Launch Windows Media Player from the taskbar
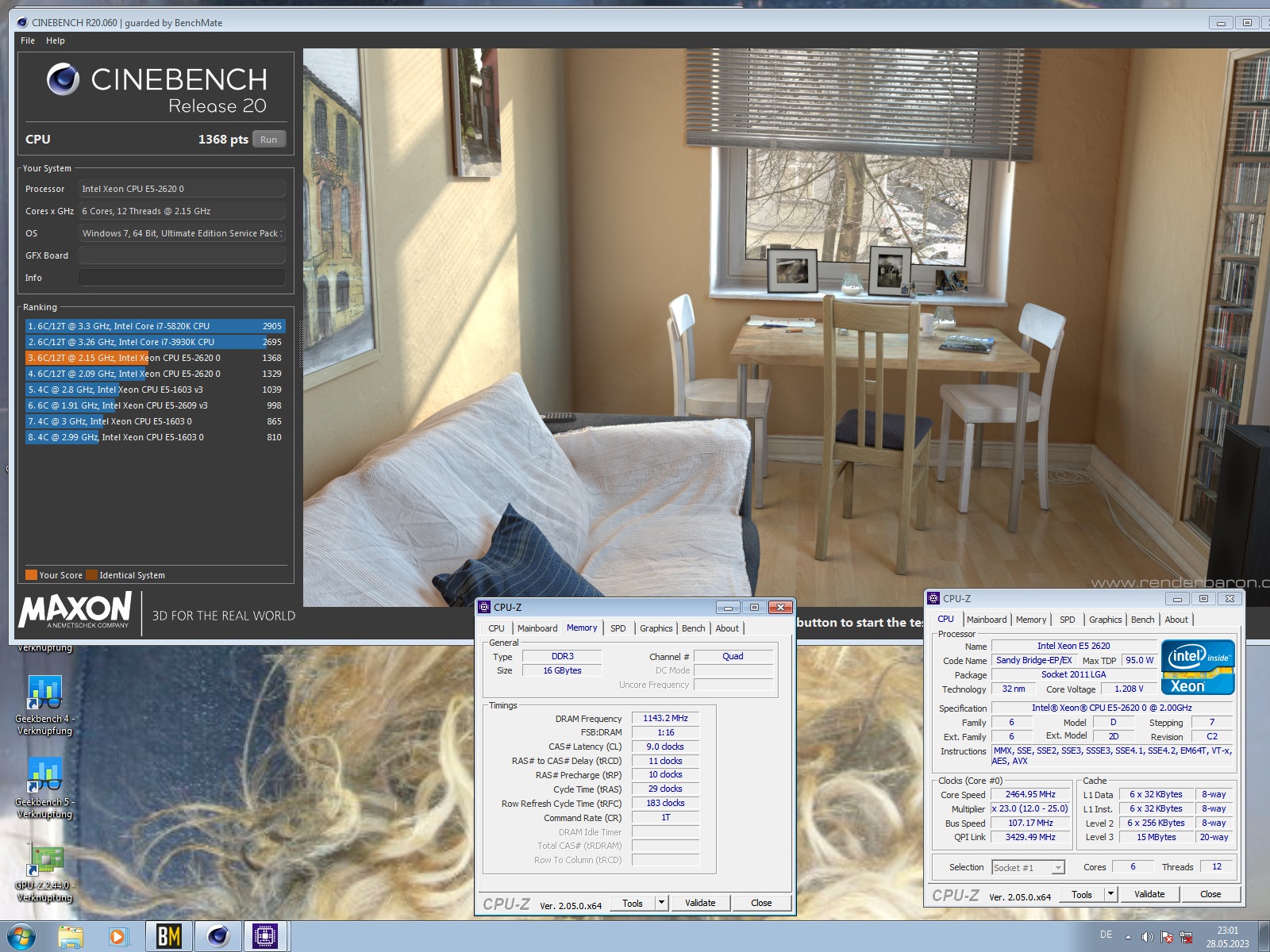 [117, 937]
